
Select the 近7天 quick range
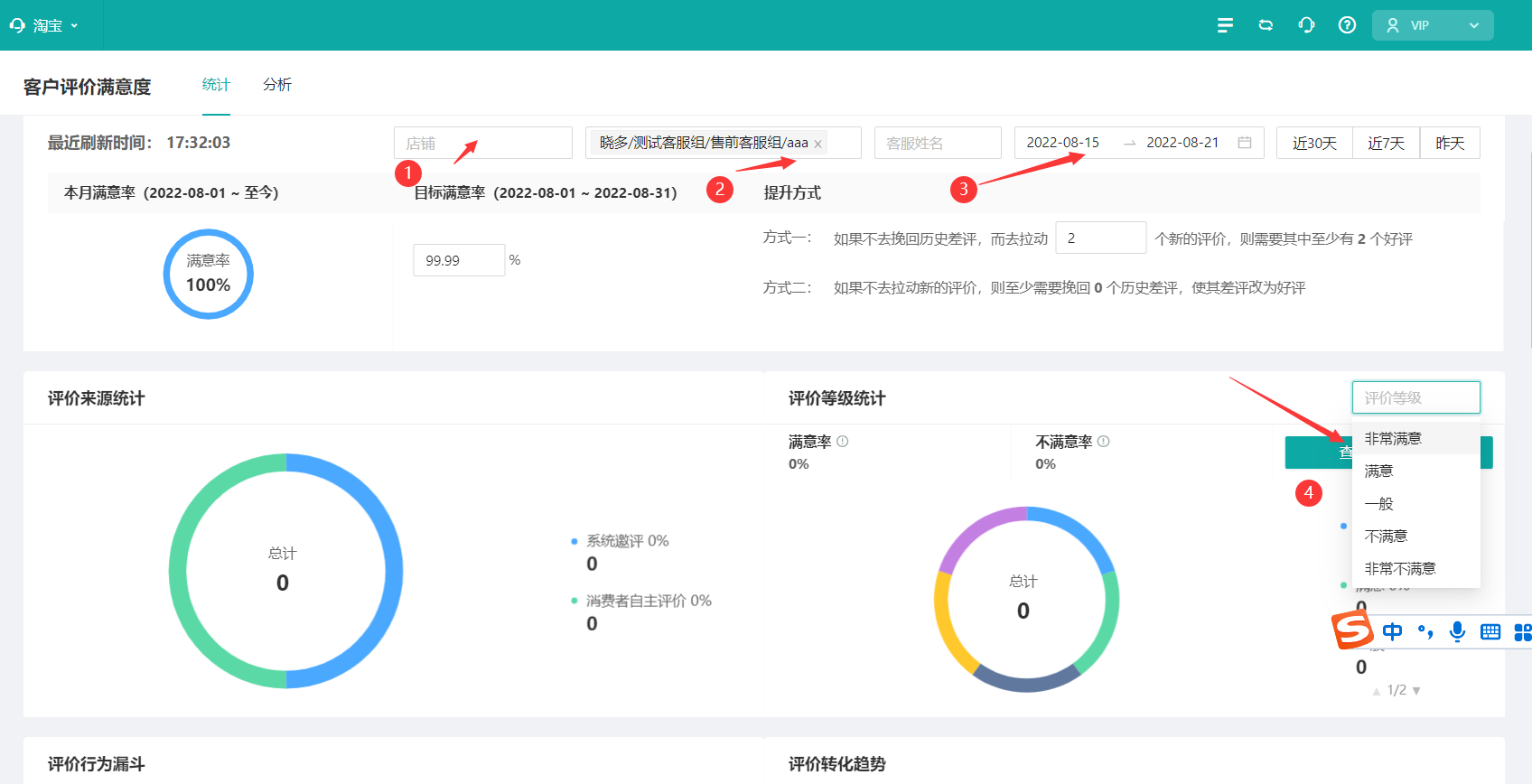tap(1386, 143)
